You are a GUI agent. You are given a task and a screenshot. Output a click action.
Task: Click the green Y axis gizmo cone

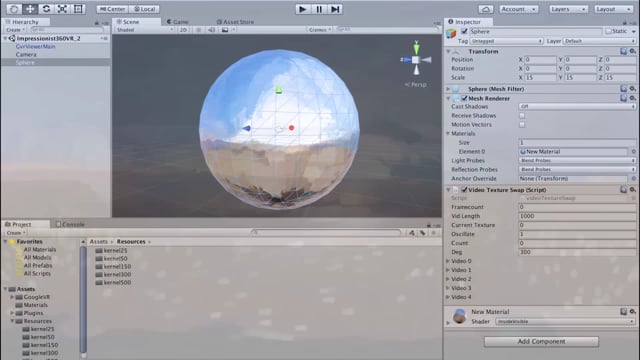click(416, 49)
